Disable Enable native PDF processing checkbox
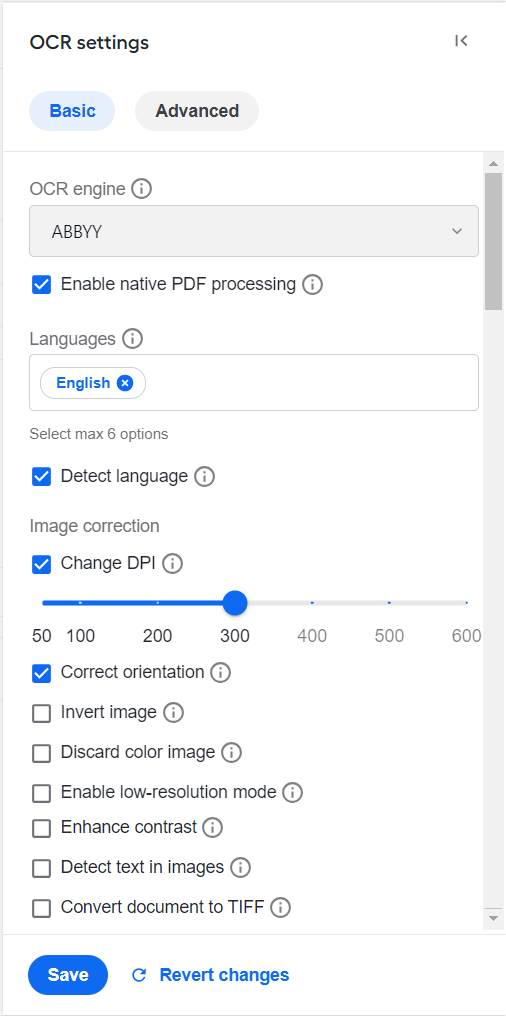This screenshot has width=506, height=1016. (41, 284)
